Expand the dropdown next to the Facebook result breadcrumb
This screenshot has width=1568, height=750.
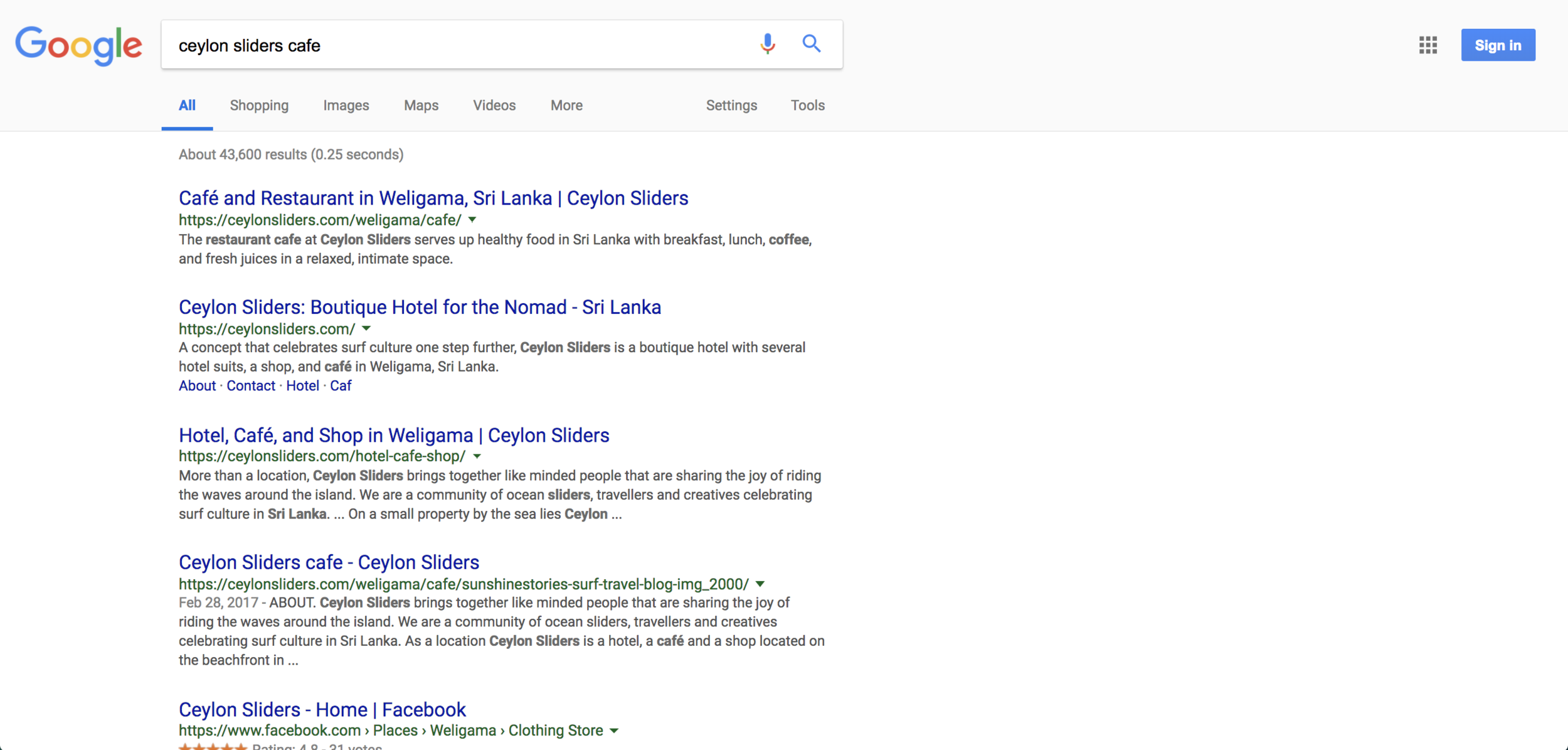pos(615,731)
